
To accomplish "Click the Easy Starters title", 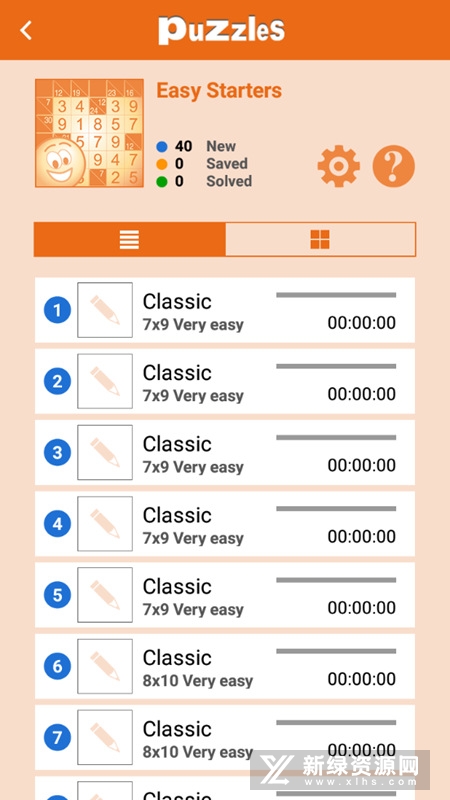I will coord(219,91).
